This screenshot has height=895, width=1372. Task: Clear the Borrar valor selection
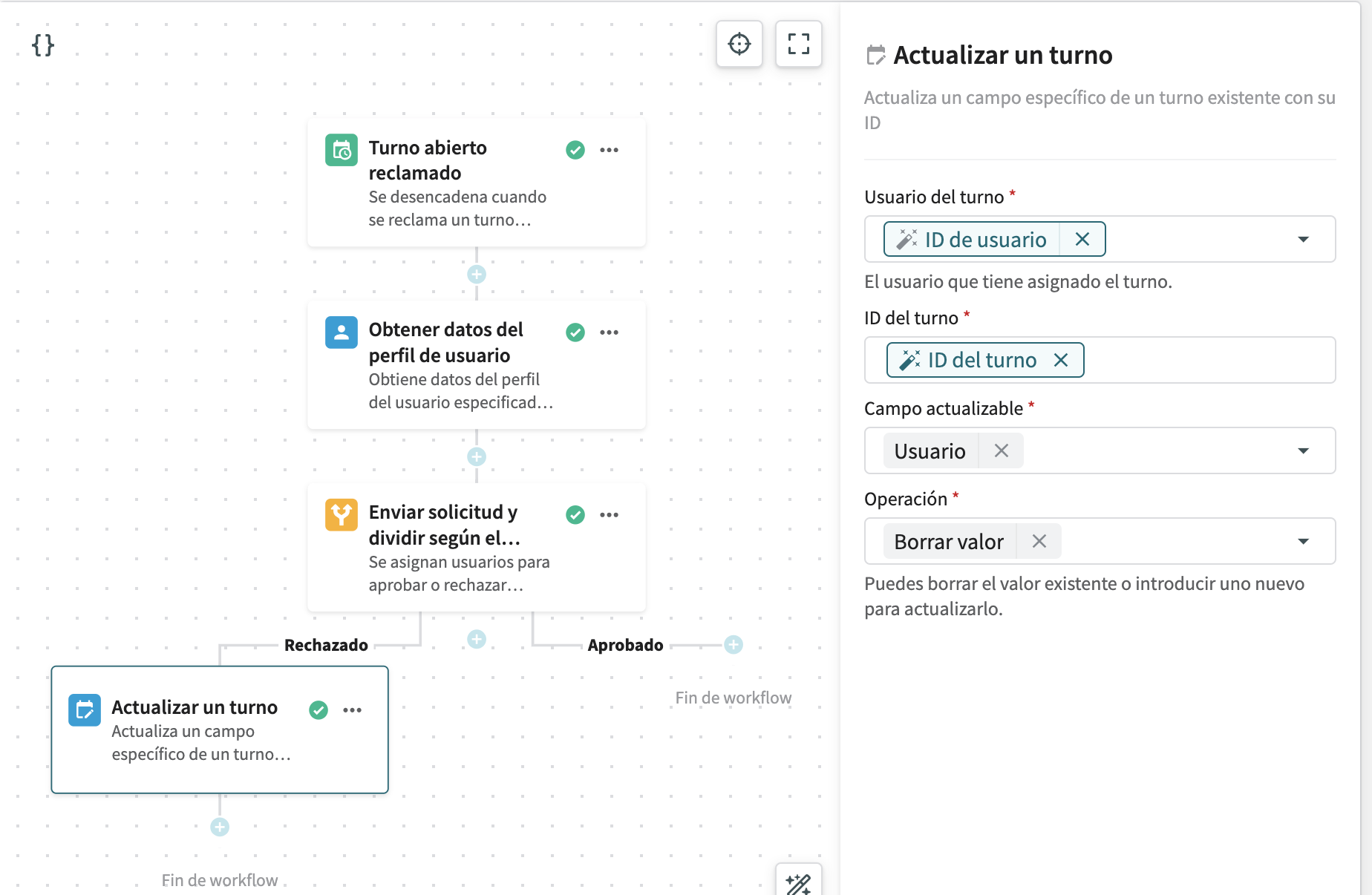point(1039,542)
